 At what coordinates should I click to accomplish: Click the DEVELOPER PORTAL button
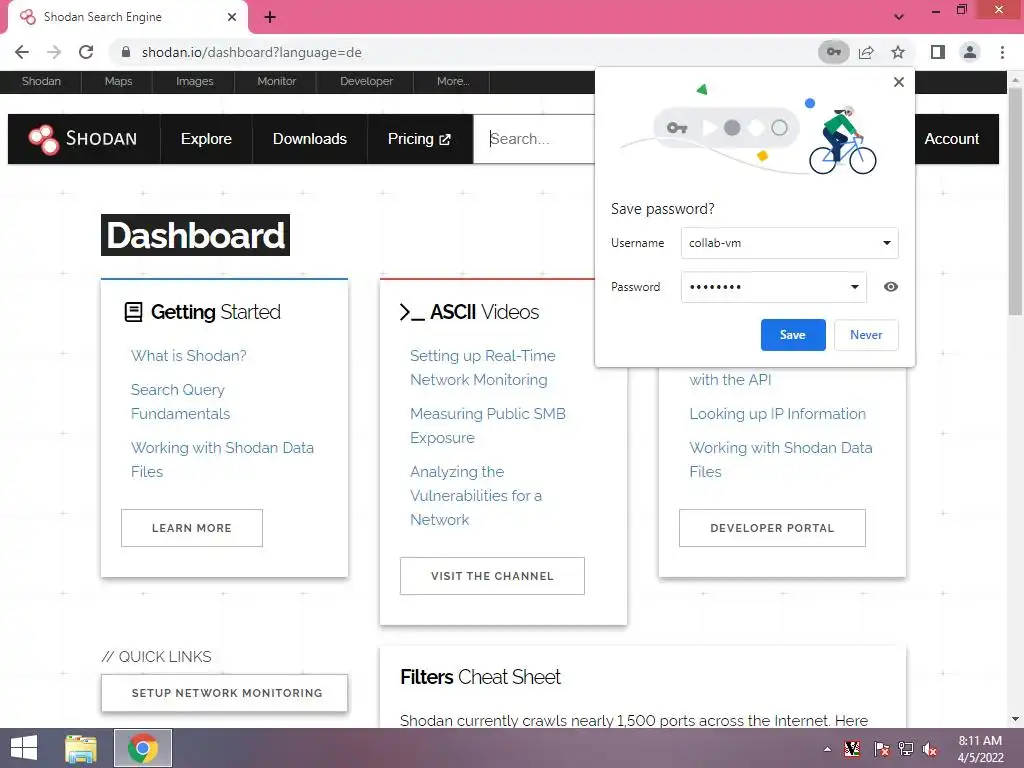point(773,528)
